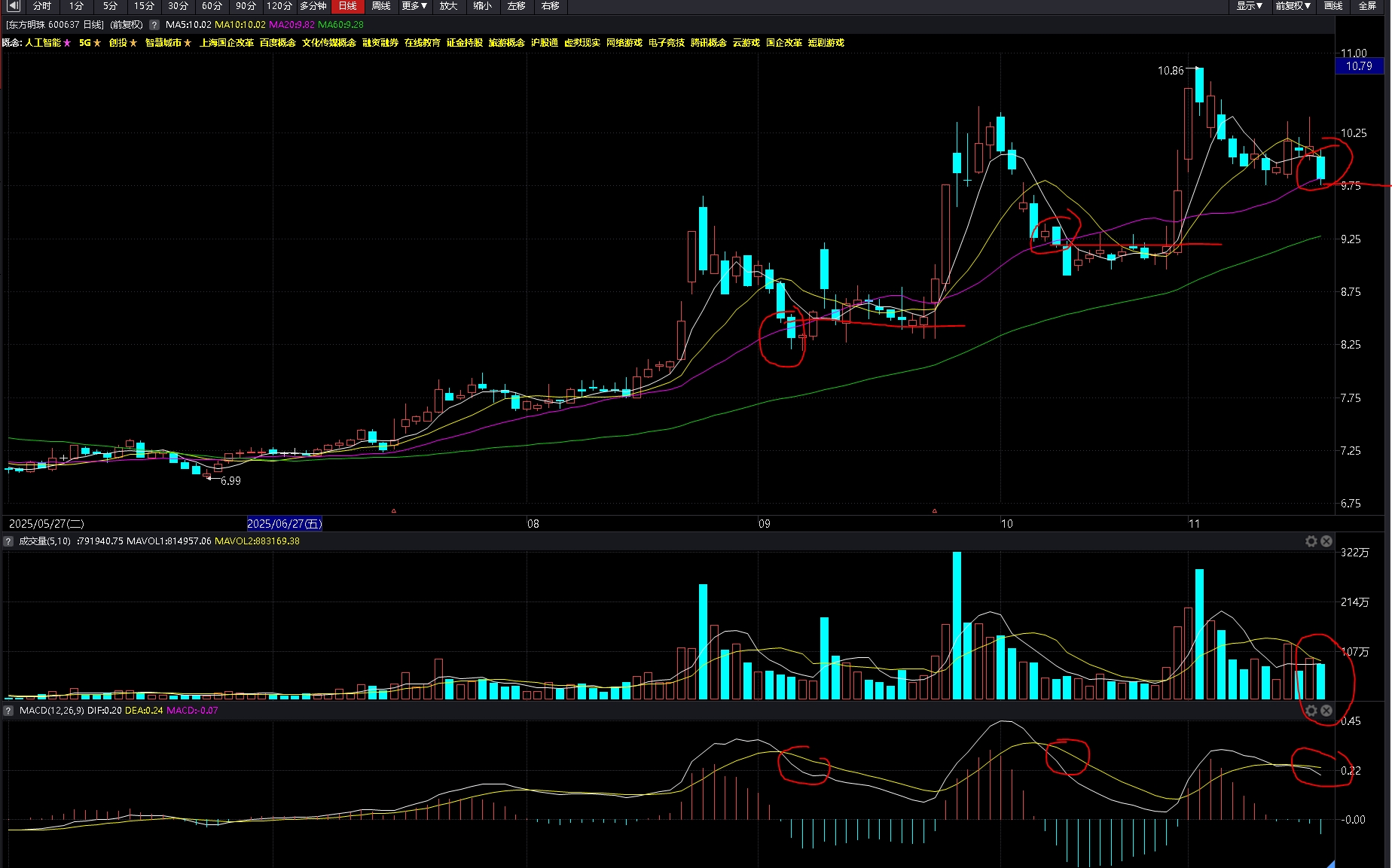Select the 90分 period tab
This screenshot has height=868, width=1392.
point(246,6)
